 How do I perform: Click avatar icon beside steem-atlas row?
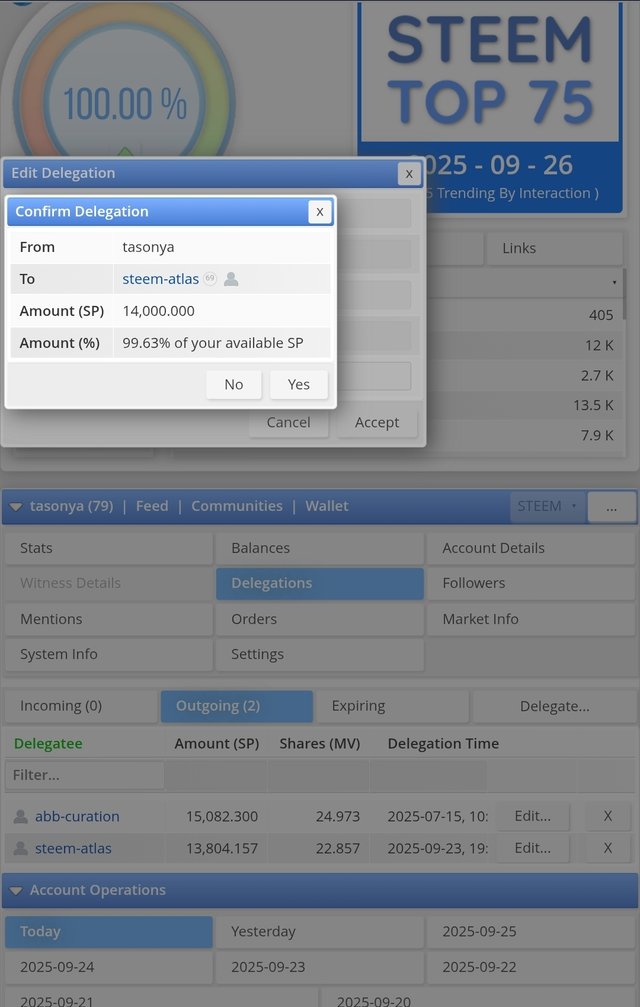(21, 848)
